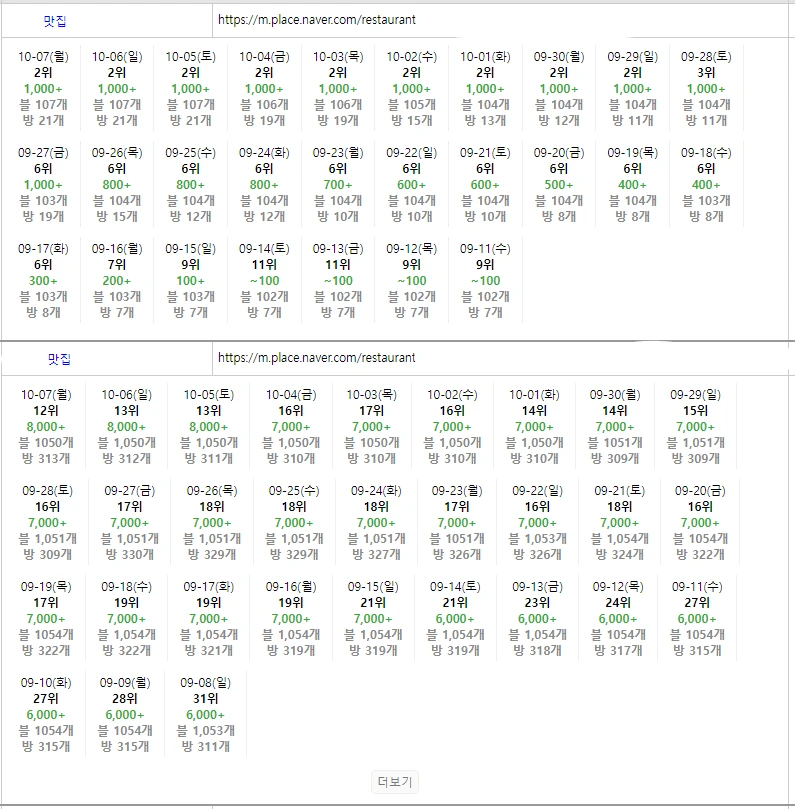Click the upper table's m.place.naver.com restaurant URL
Viewport: 796px width, 809px height.
click(x=316, y=20)
